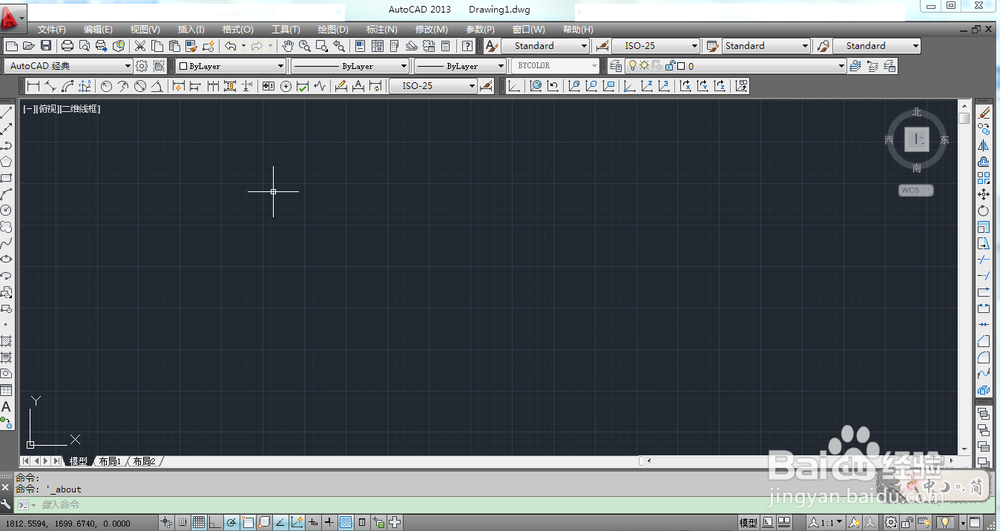Screen dimensions: 1000x531
Task: Switch to the 布局2 layout tab
Action: pyautogui.click(x=144, y=461)
